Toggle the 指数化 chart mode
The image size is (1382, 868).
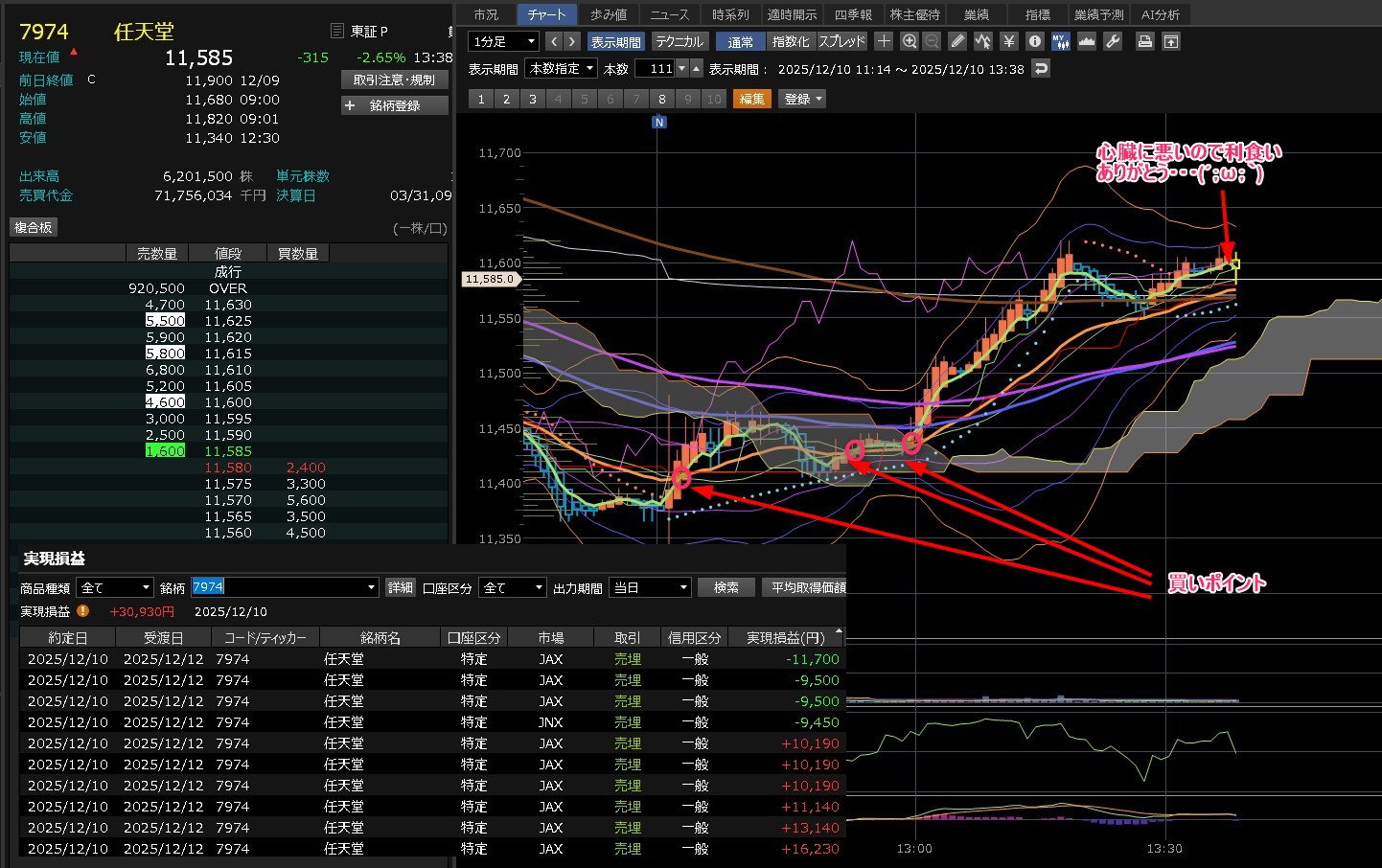(x=790, y=41)
